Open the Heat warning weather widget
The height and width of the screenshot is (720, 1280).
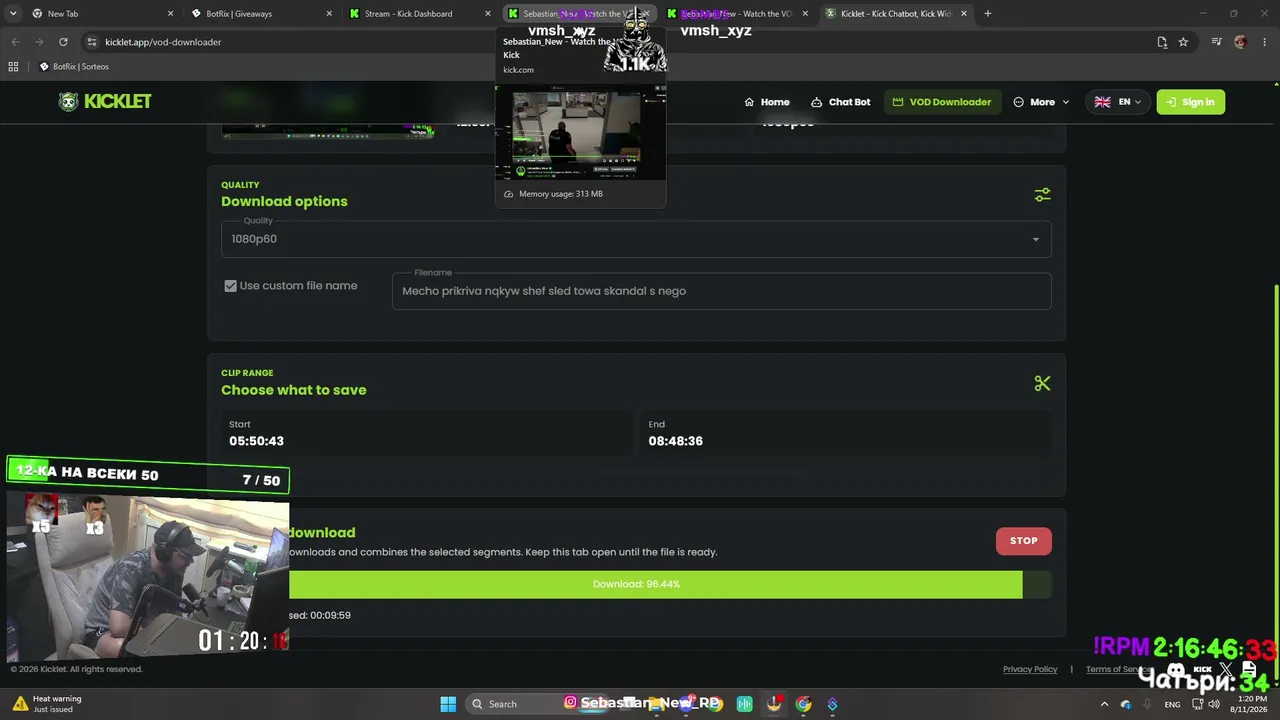(x=48, y=704)
